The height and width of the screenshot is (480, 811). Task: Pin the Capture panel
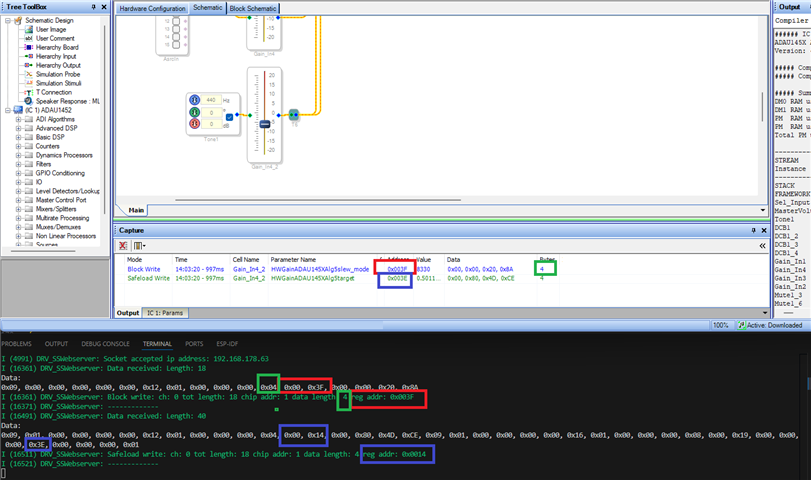click(x=754, y=231)
